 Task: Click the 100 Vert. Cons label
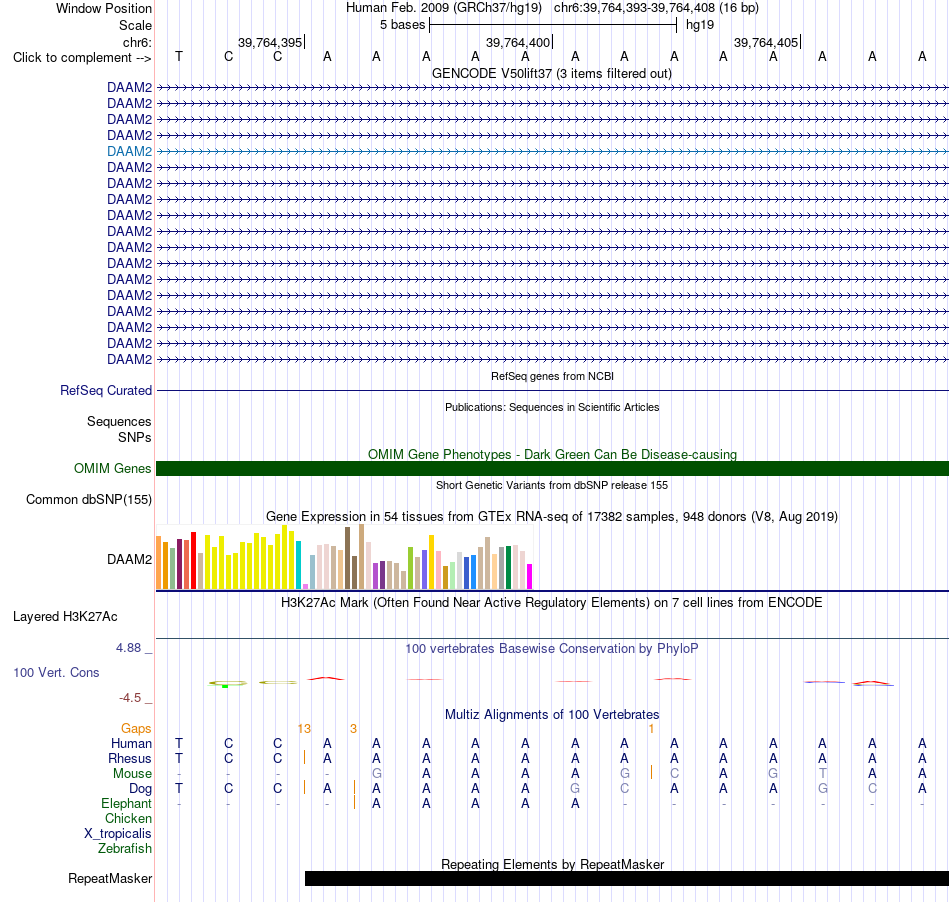click(56, 672)
